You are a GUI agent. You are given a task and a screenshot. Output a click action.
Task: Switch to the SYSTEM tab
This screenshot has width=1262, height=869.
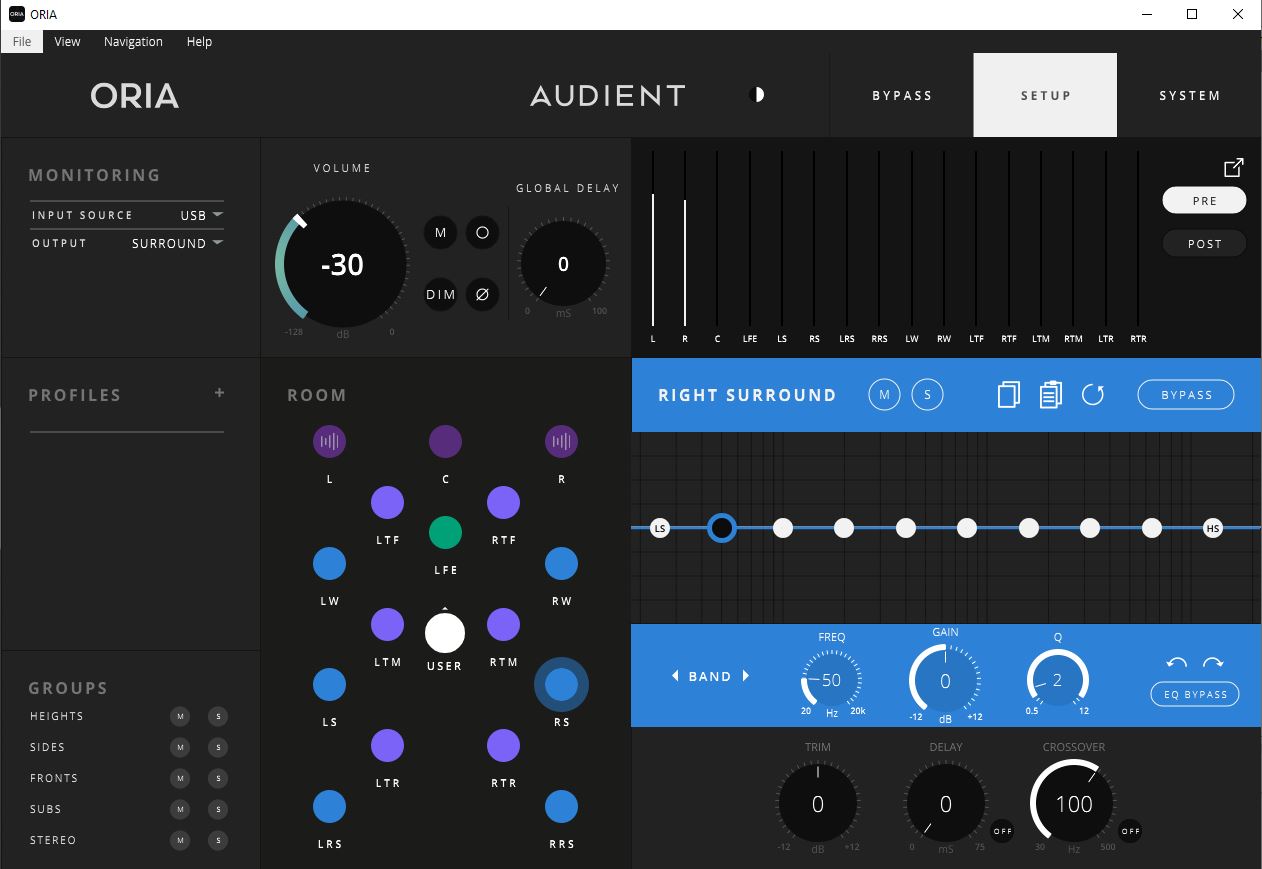(x=1189, y=95)
